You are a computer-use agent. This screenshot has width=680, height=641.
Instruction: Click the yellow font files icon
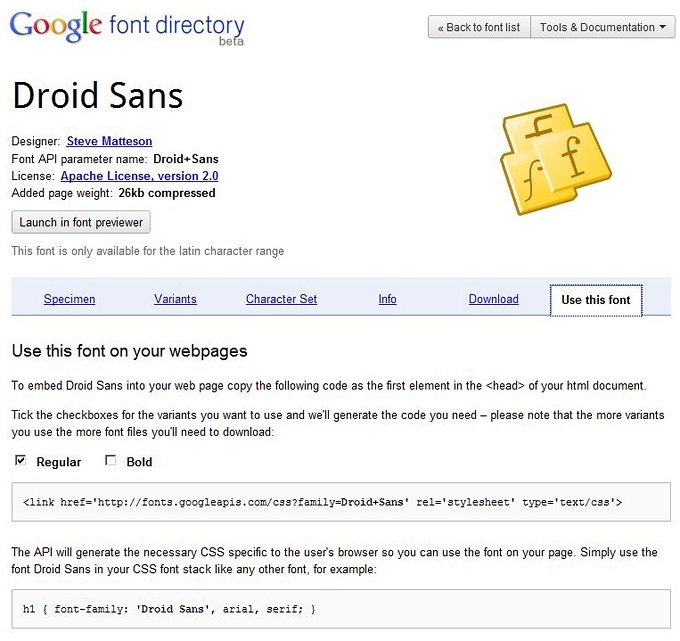pos(556,159)
